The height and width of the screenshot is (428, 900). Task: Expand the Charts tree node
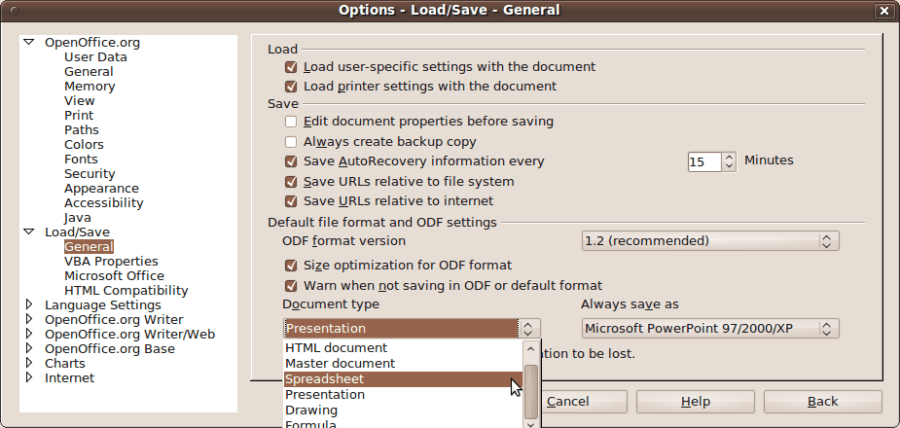[28, 363]
